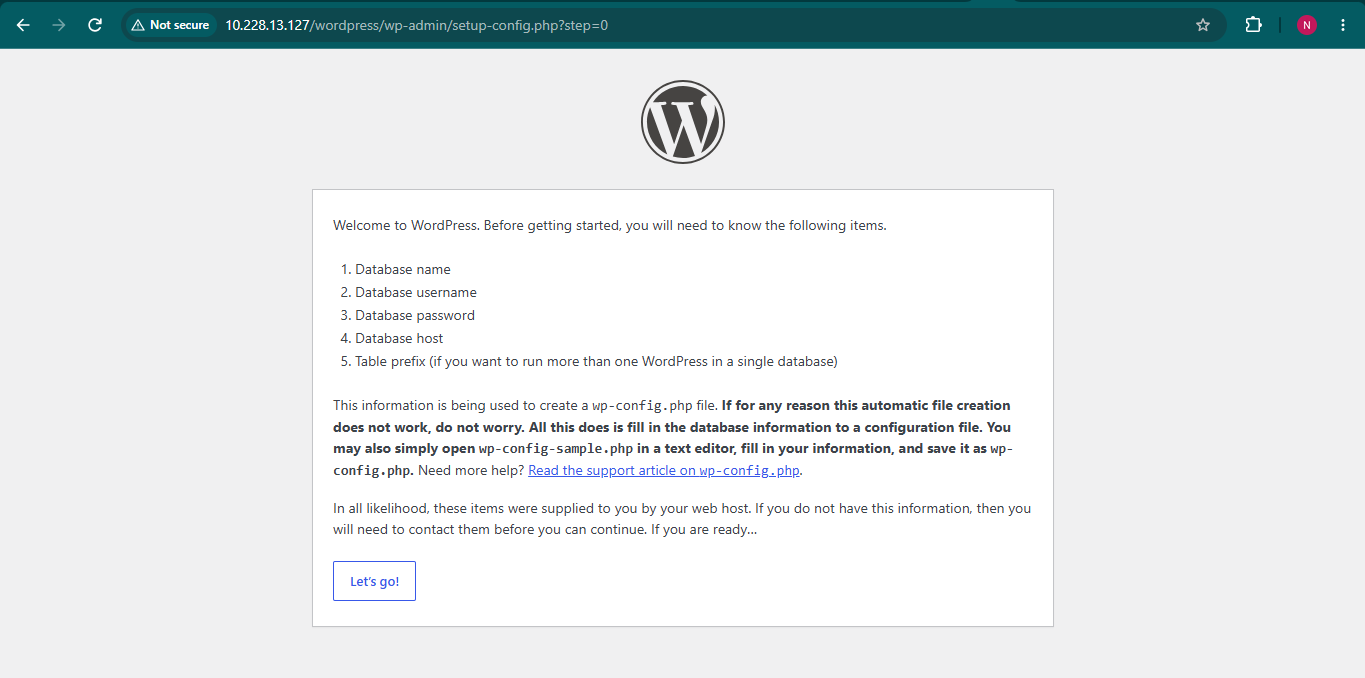
Task: Open the N profile avatar
Action: (x=1307, y=25)
